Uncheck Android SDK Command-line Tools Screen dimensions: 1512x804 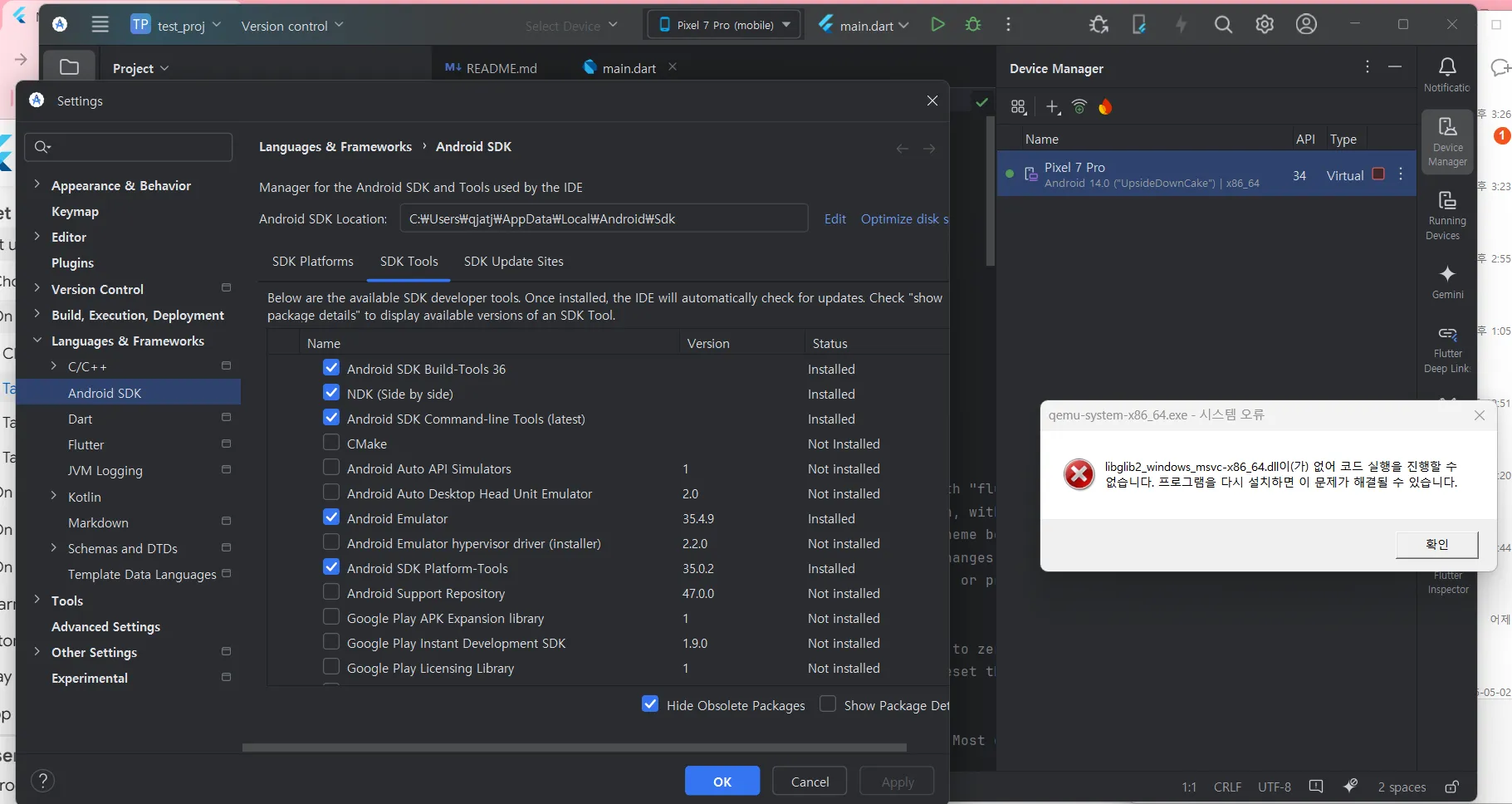click(331, 417)
